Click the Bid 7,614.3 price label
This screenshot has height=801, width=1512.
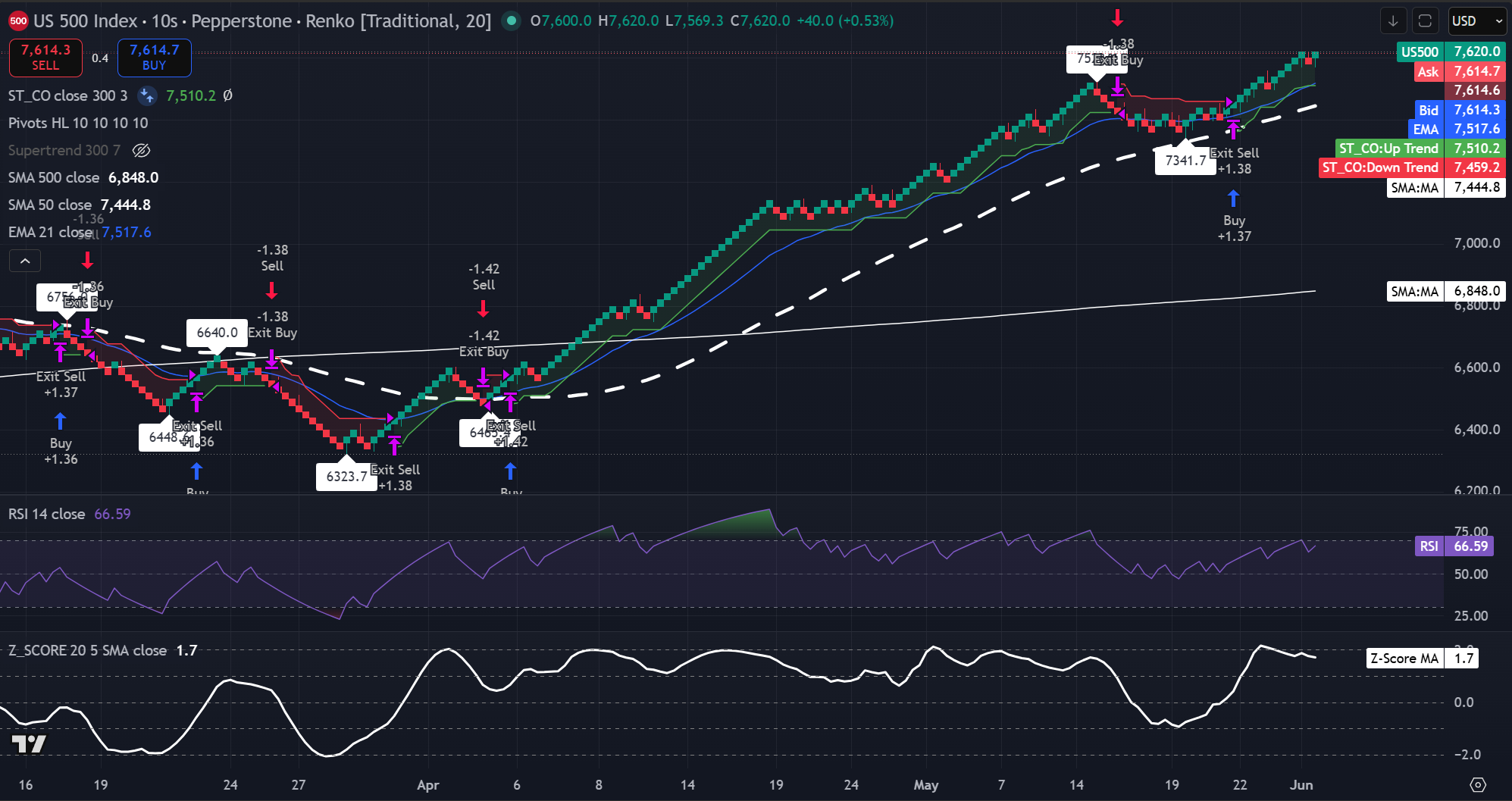pos(1459,110)
